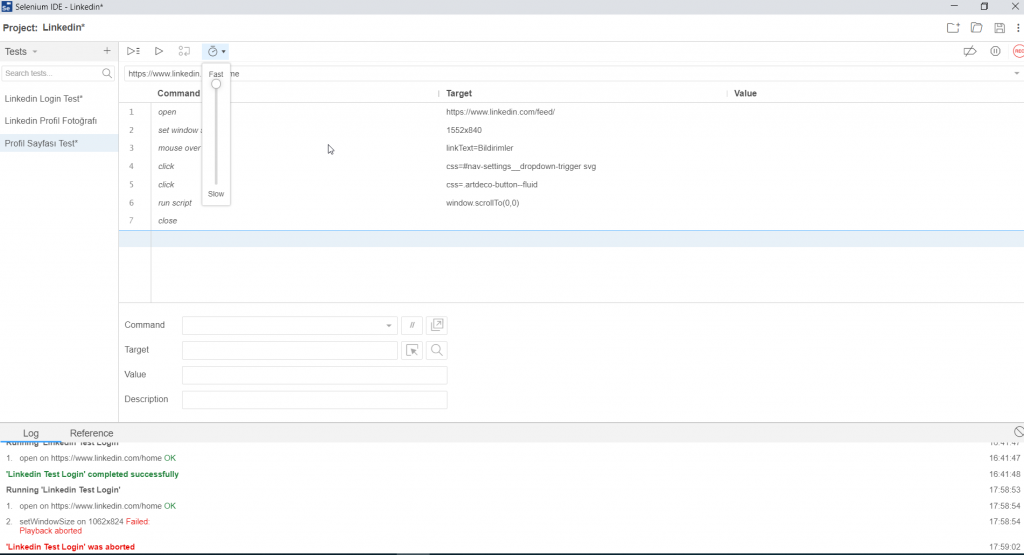Click target linkText=Bildirimler
This screenshot has height=555, width=1024.
479,148
